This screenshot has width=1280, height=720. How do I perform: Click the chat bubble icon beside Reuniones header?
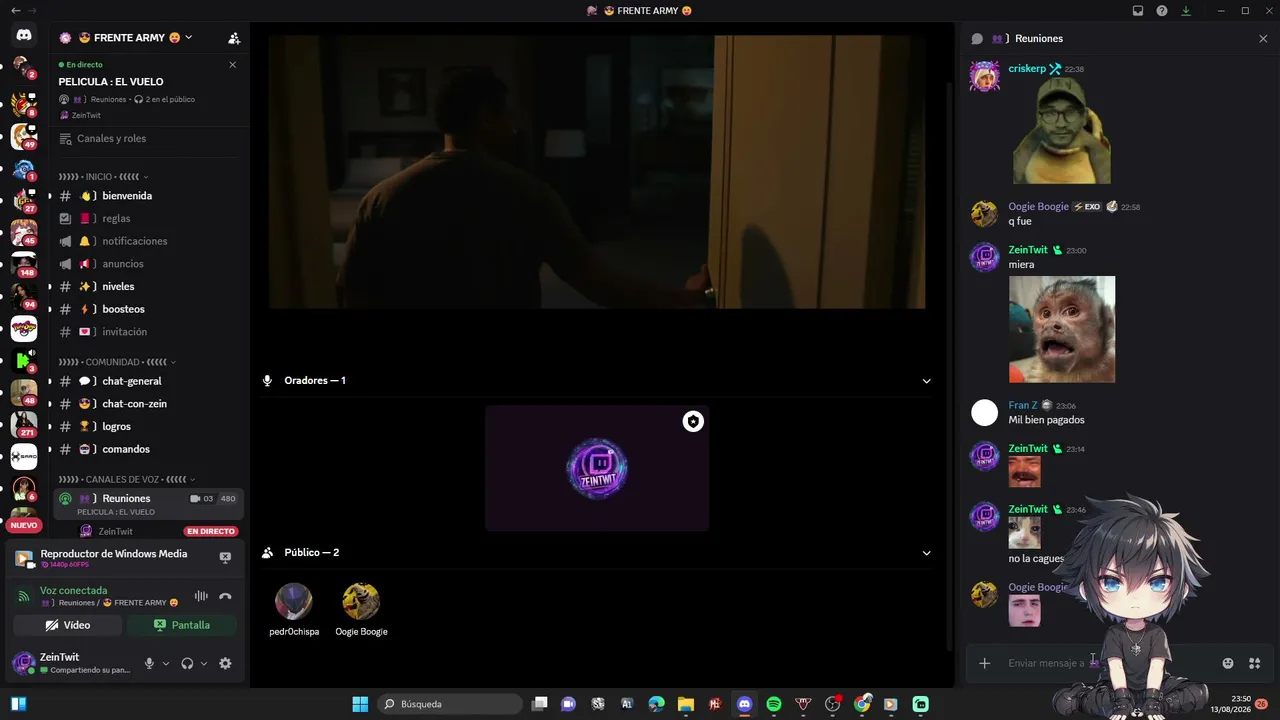pos(977,39)
